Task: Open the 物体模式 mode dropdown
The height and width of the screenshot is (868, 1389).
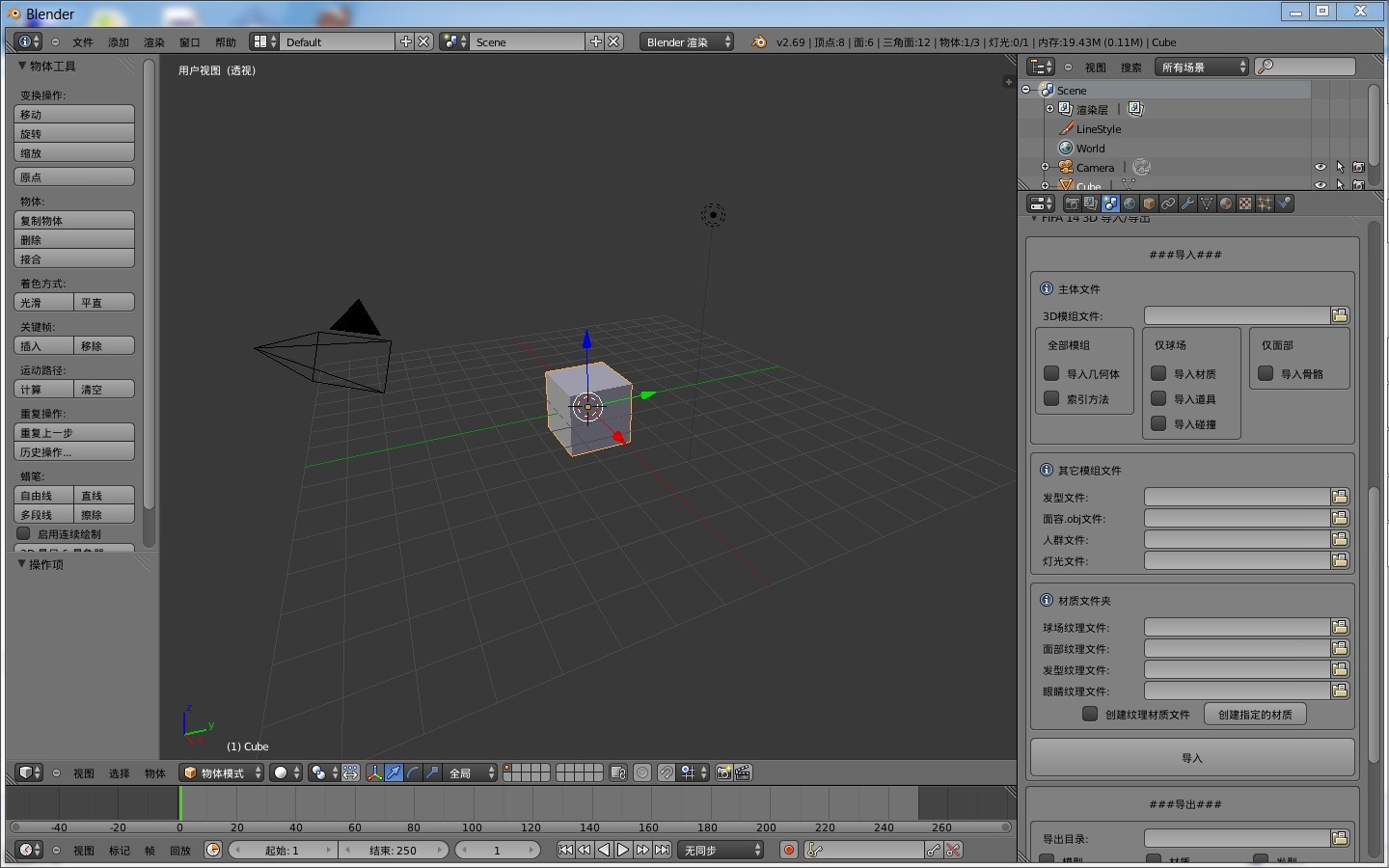Action: pyautogui.click(x=223, y=773)
